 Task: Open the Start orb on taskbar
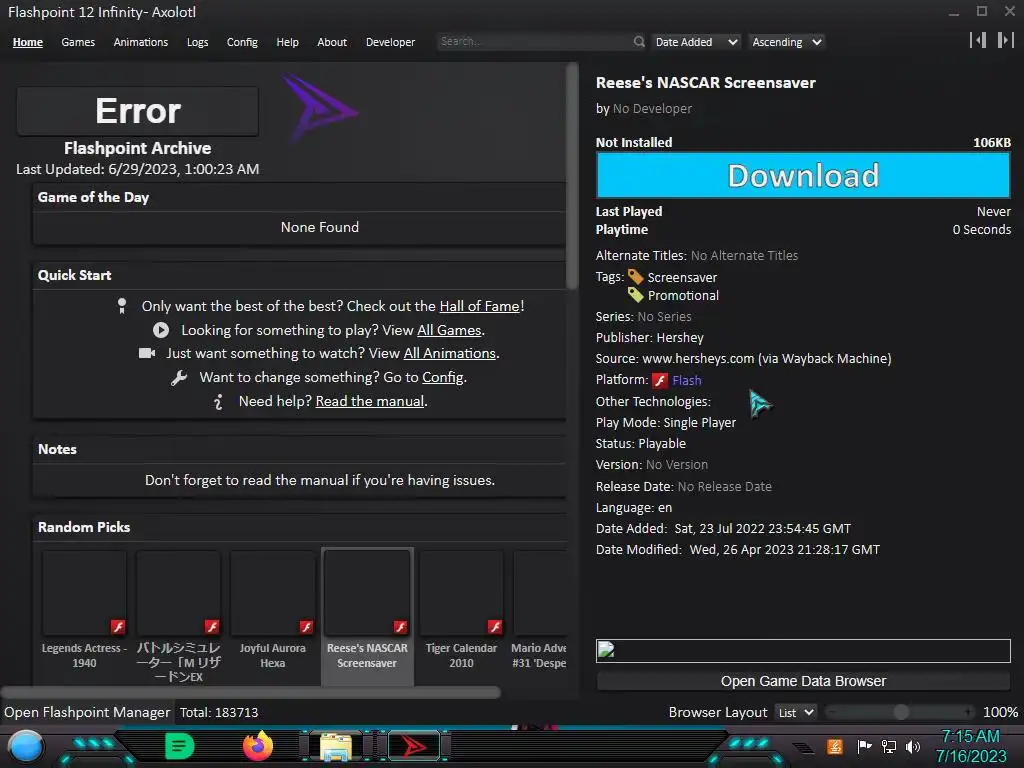coord(26,746)
